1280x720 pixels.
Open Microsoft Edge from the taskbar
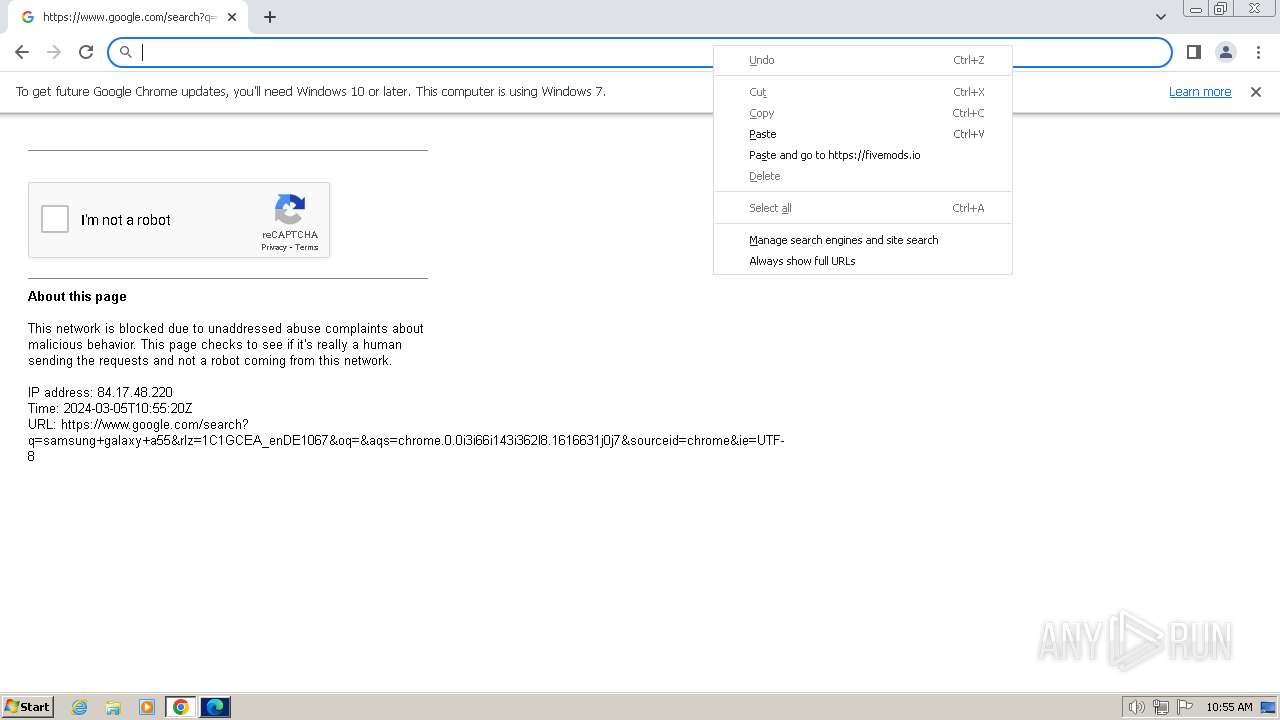tap(215, 707)
